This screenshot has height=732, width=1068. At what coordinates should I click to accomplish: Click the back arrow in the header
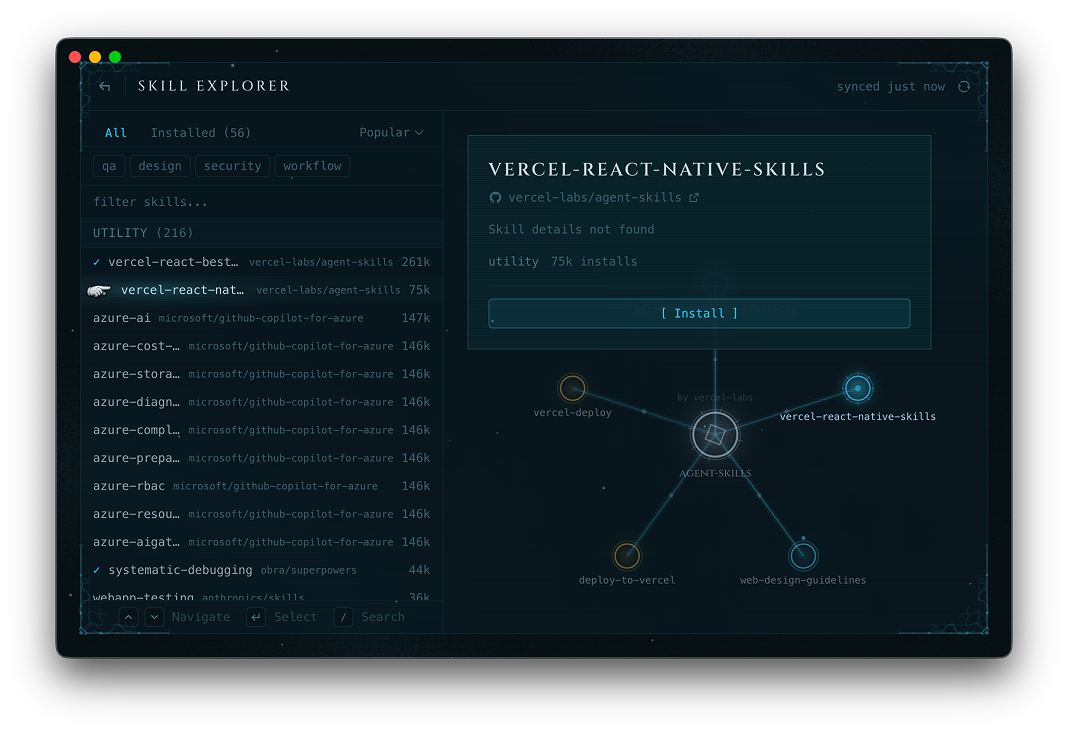(x=105, y=86)
